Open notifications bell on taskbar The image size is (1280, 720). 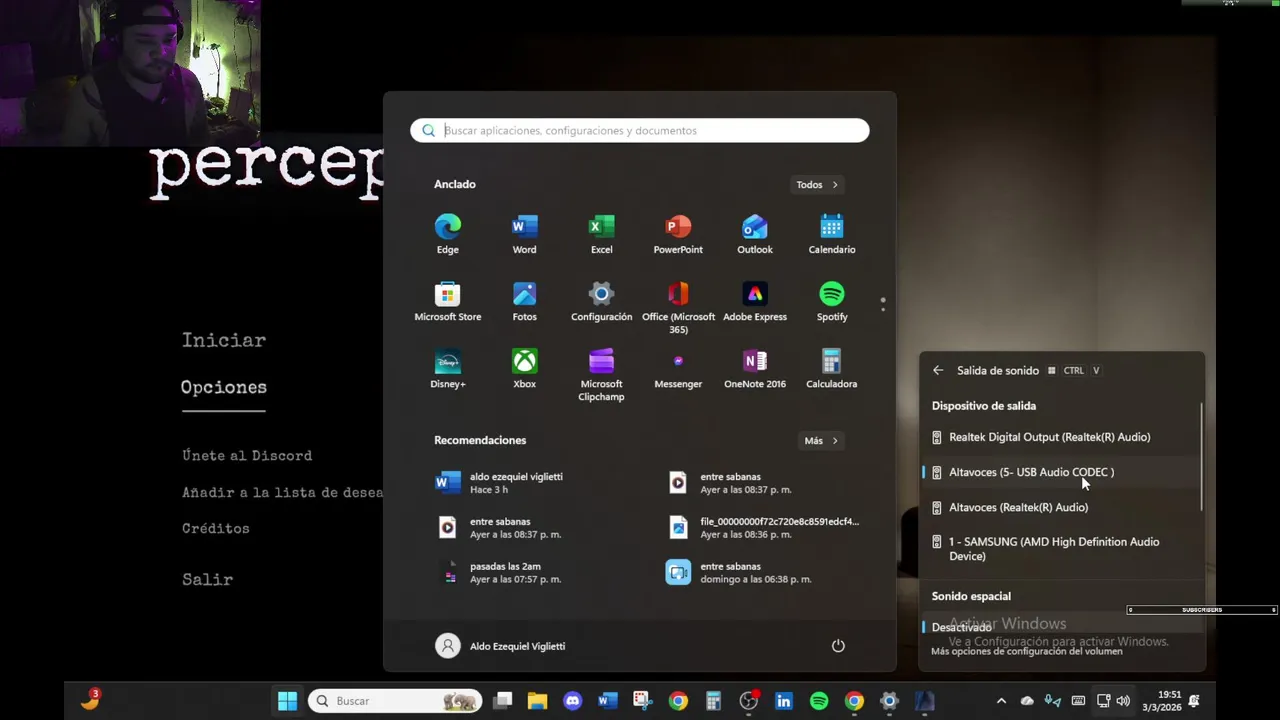1194,701
